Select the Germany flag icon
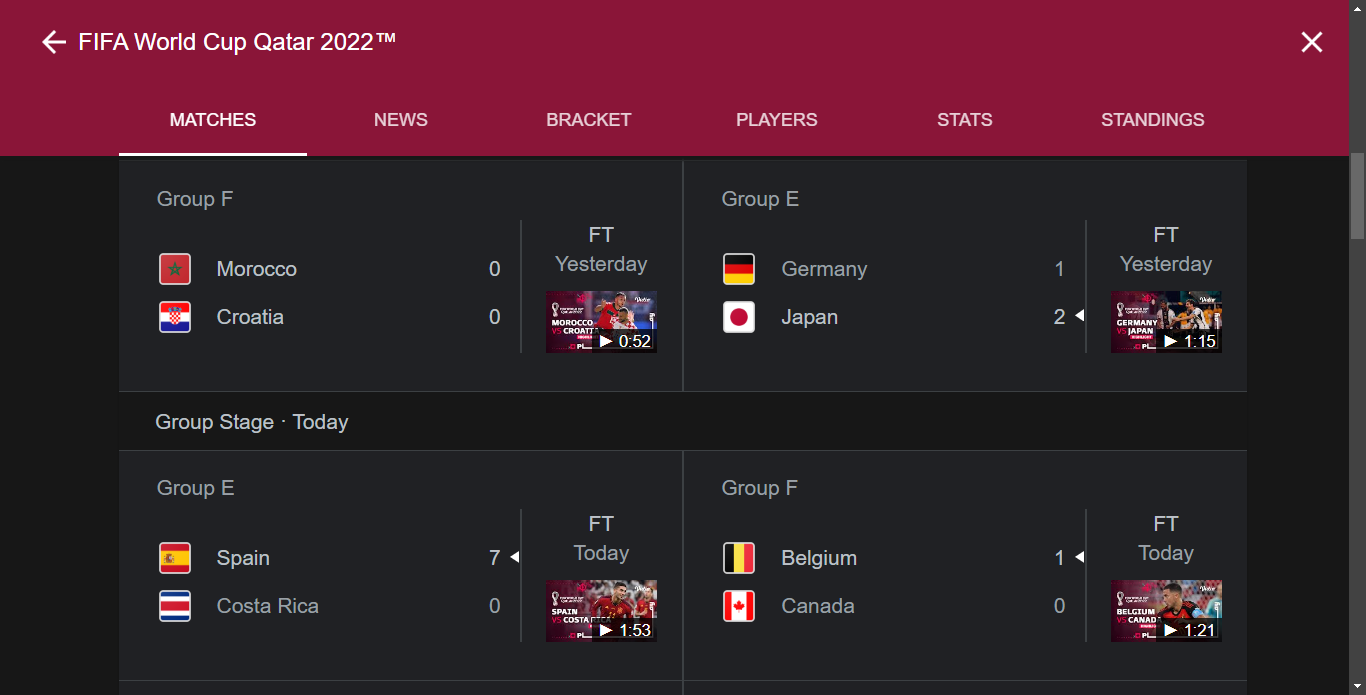The width and height of the screenshot is (1366, 695). (739, 268)
